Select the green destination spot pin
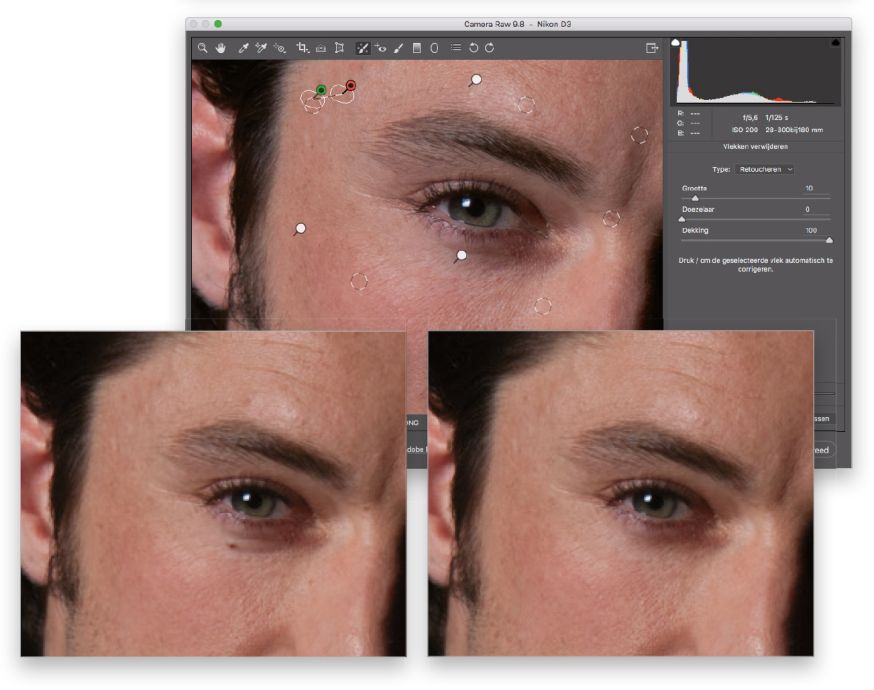Viewport: 874px width, 690px height. (x=321, y=90)
